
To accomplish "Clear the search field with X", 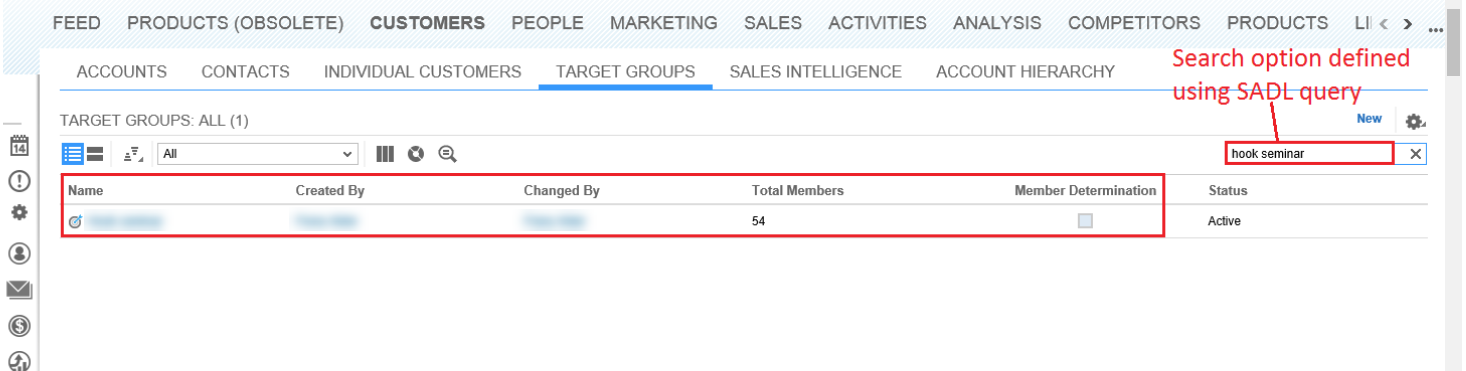I will 1415,154.
